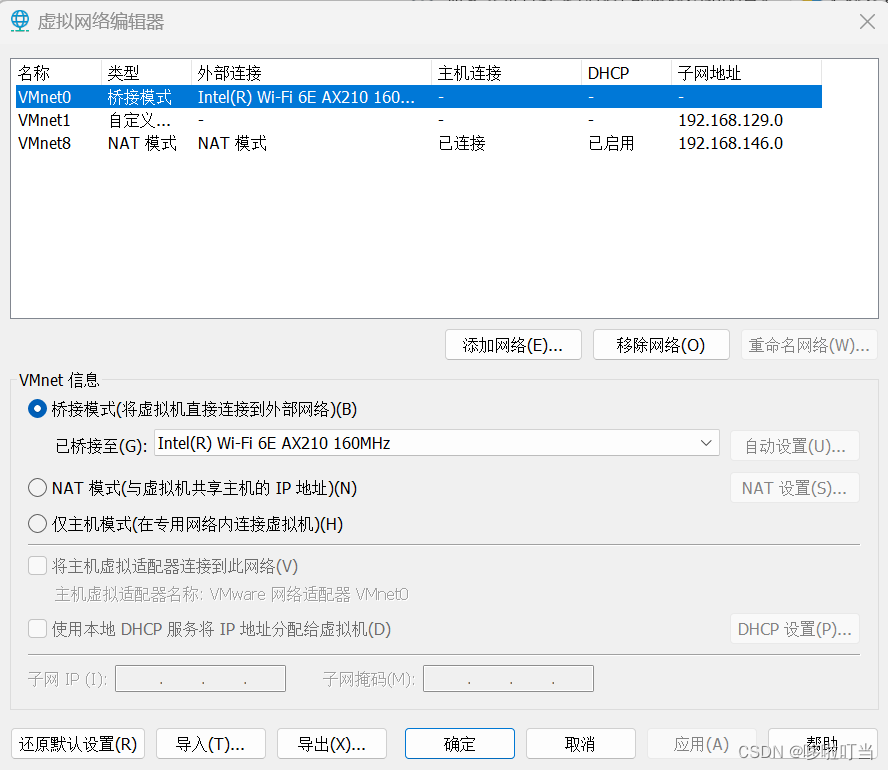Select the 桥接模式 radio button

[x=37, y=409]
